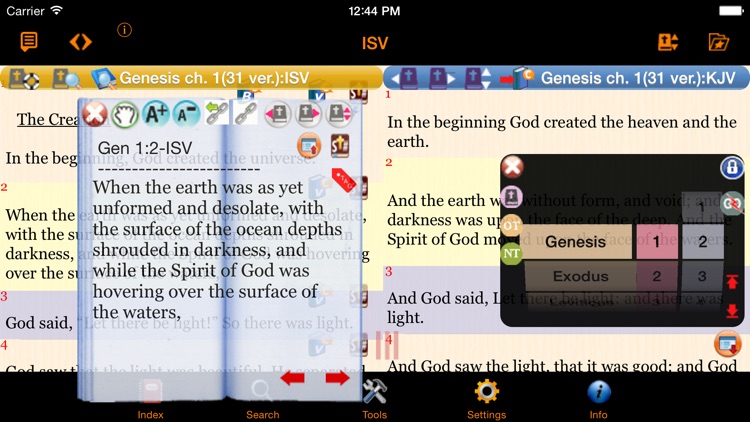Tap the up/down arrows Bible icon in popup

pyautogui.click(x=339, y=114)
